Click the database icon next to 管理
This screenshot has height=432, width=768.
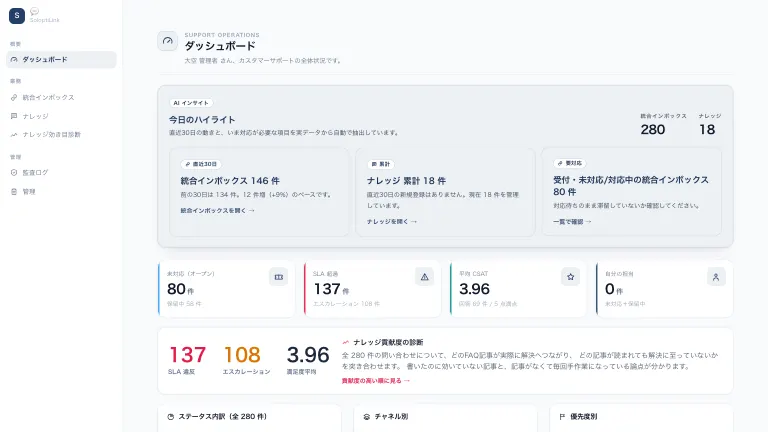click(14, 192)
